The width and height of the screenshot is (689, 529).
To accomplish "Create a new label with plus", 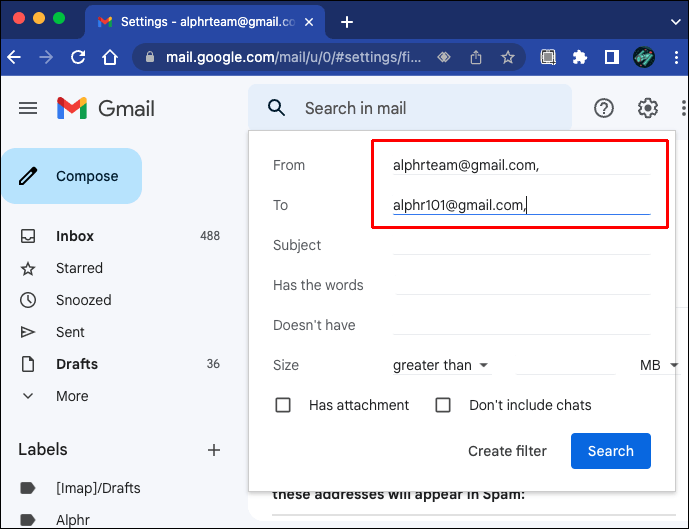I will [214, 450].
